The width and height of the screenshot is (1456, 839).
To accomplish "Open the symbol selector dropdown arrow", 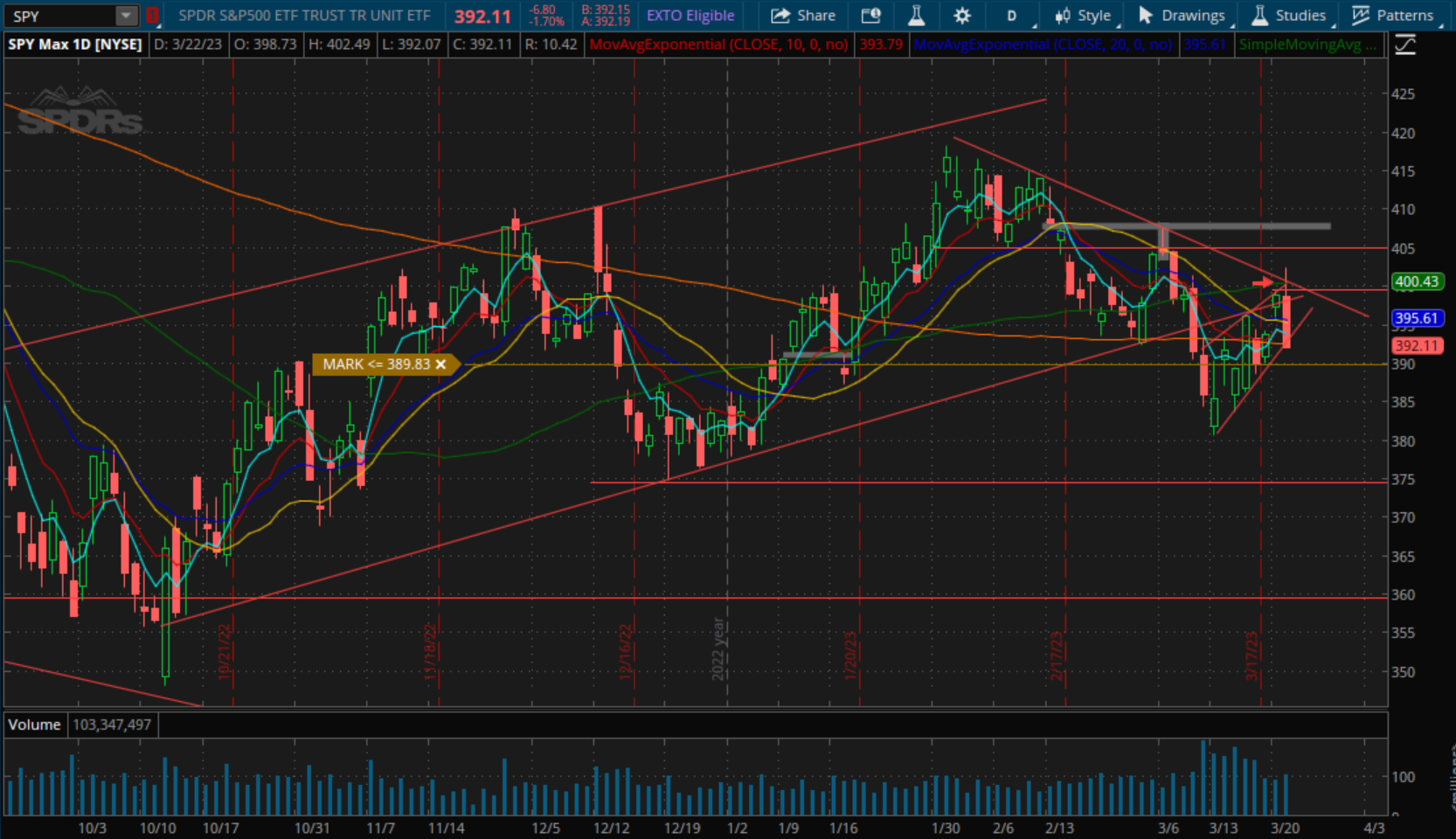I will [x=127, y=16].
